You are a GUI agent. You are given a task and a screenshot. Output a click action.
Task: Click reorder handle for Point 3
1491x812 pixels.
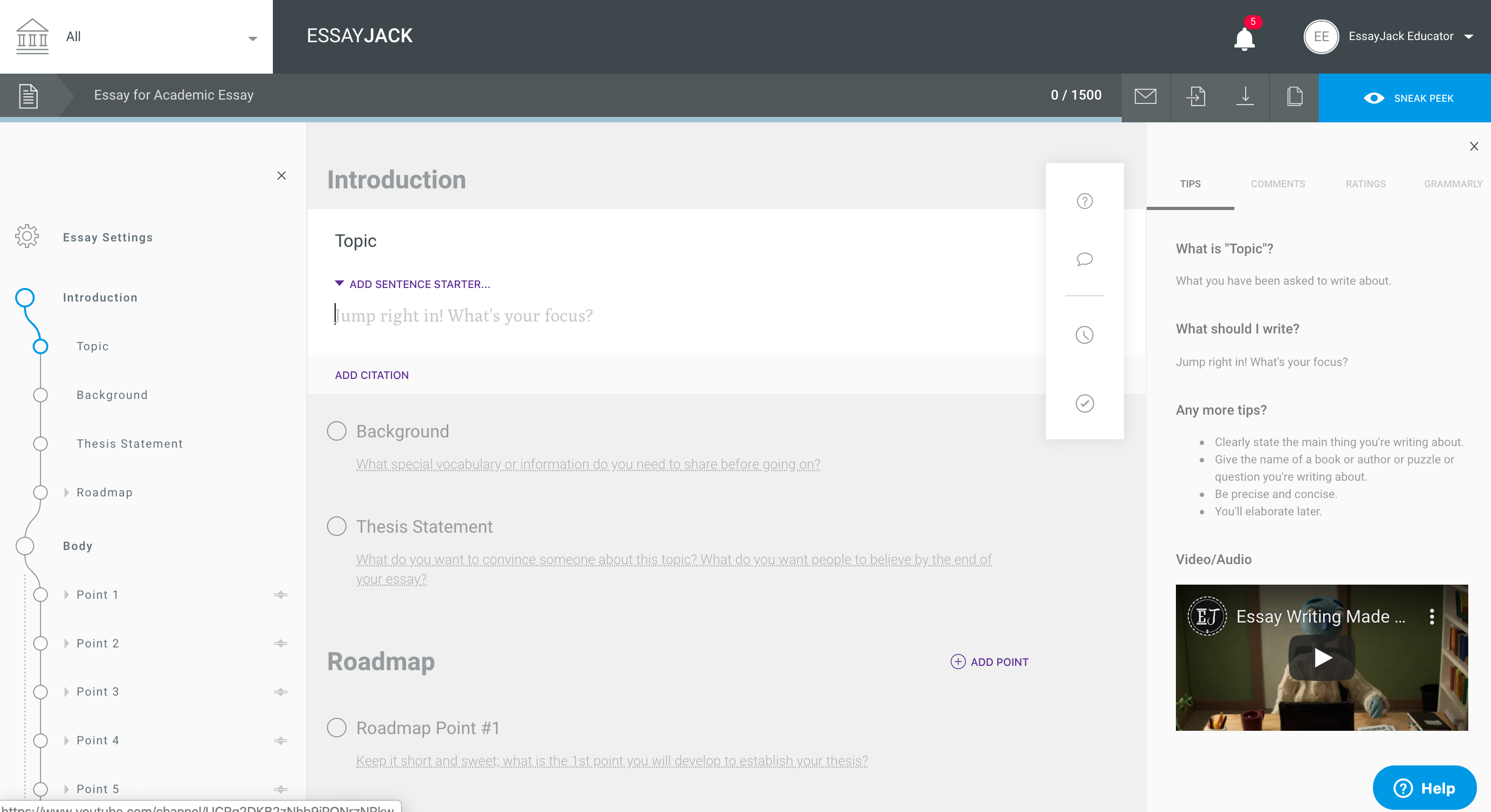[x=281, y=692]
